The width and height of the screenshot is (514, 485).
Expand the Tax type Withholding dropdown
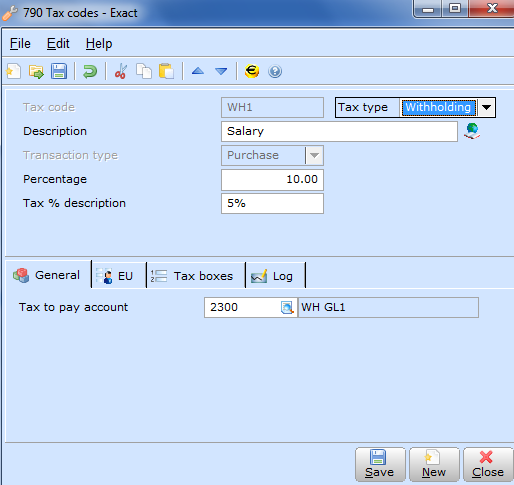(x=486, y=107)
